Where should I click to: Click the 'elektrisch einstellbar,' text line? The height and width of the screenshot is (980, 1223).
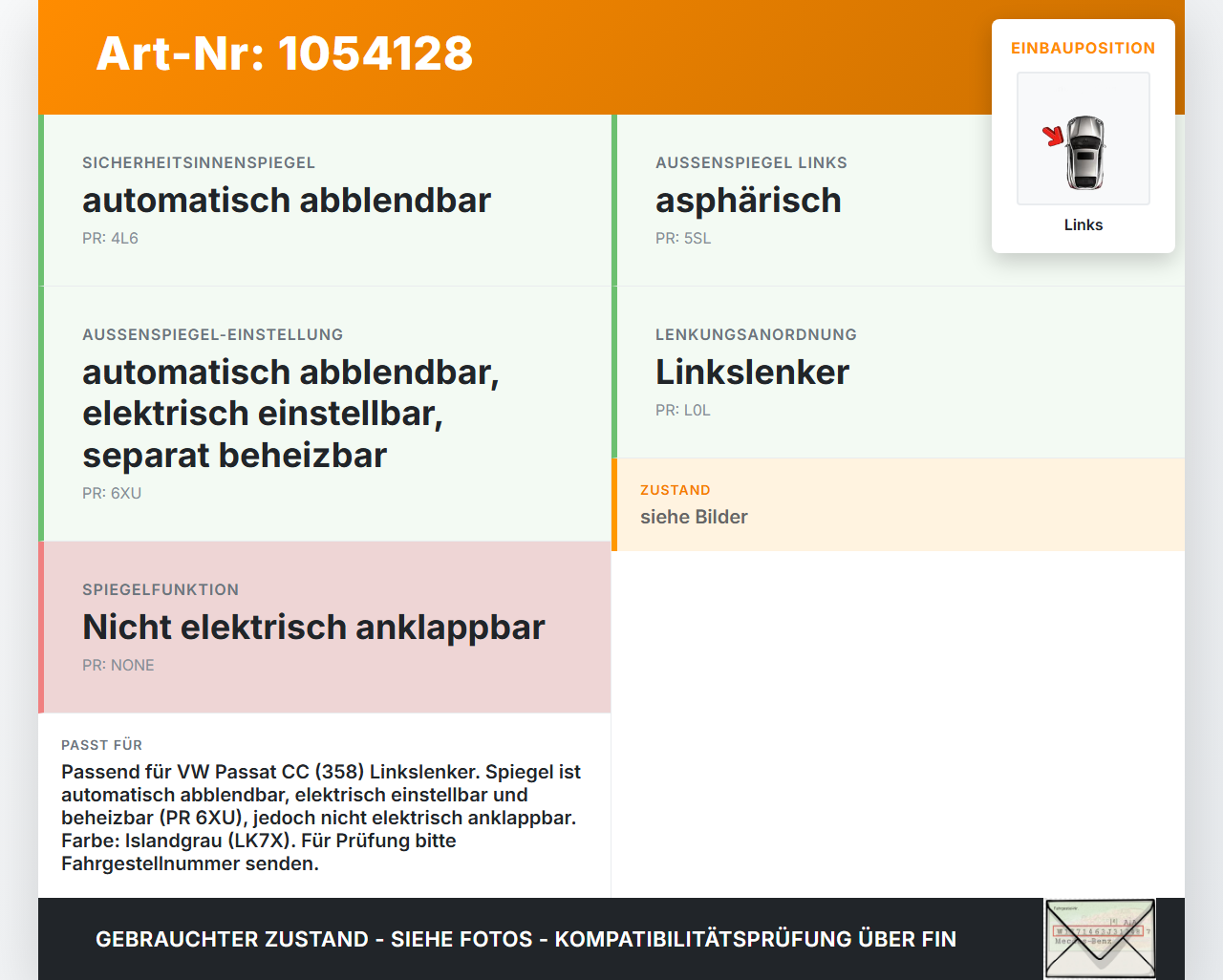point(263,413)
